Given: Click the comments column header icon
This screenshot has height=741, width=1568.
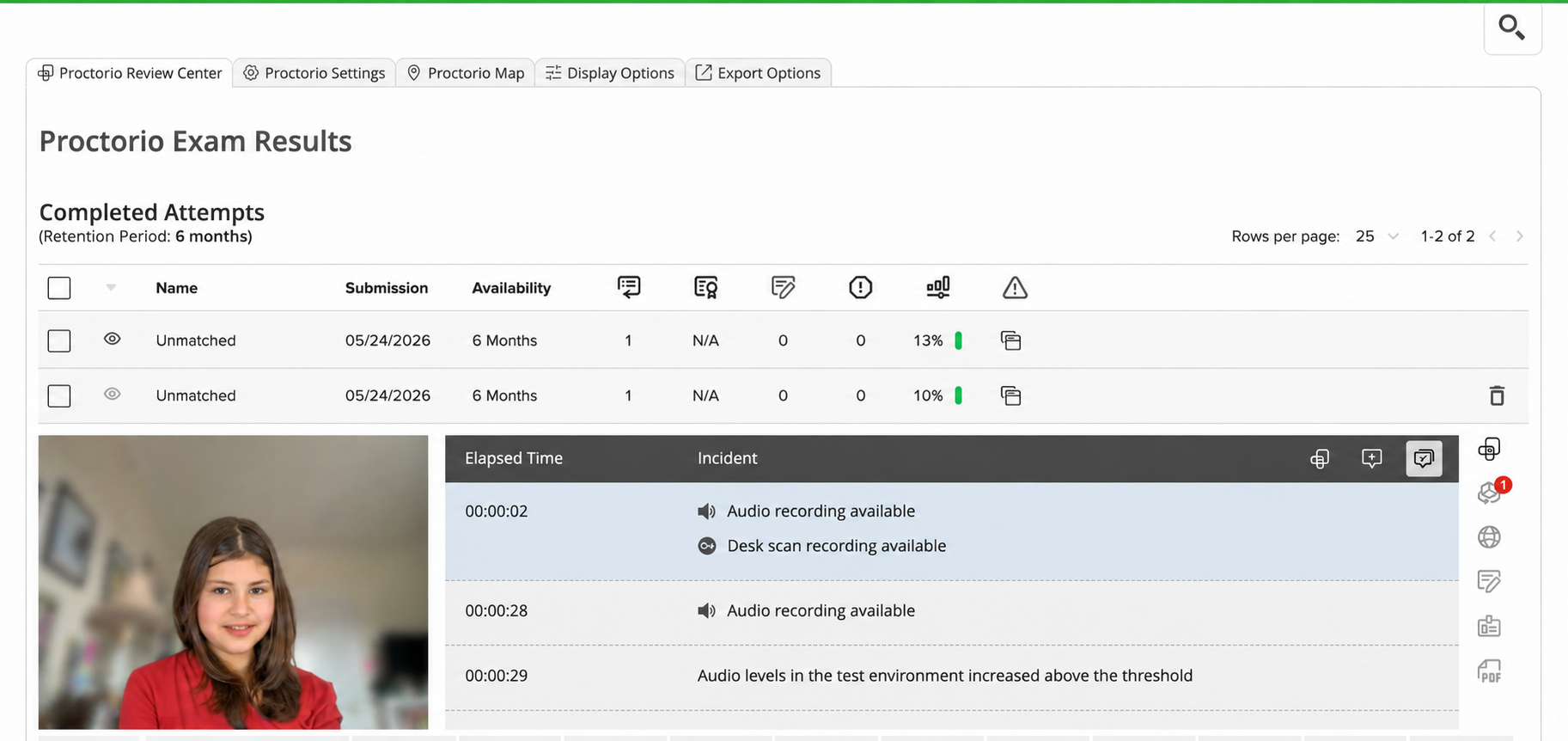Looking at the screenshot, I should click(x=629, y=287).
